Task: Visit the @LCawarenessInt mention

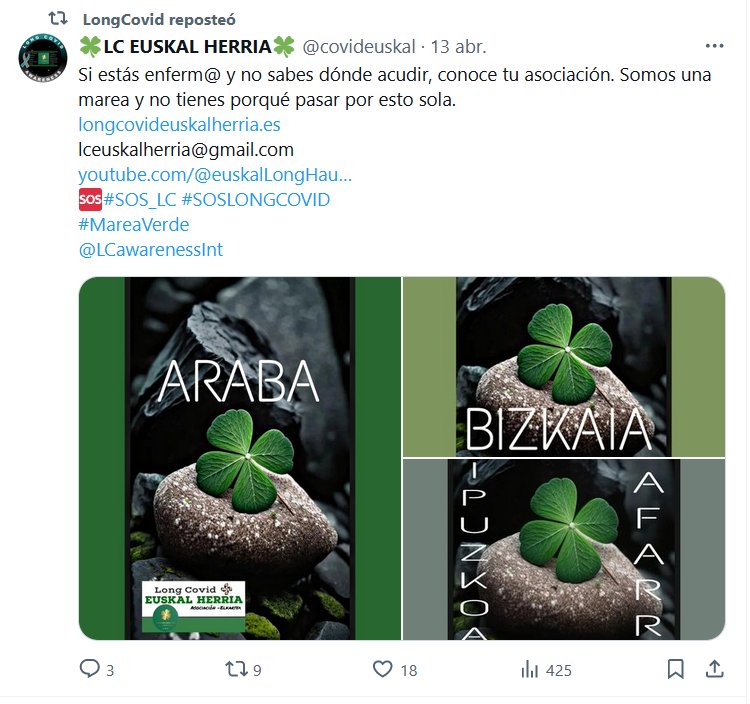Action: (x=151, y=250)
